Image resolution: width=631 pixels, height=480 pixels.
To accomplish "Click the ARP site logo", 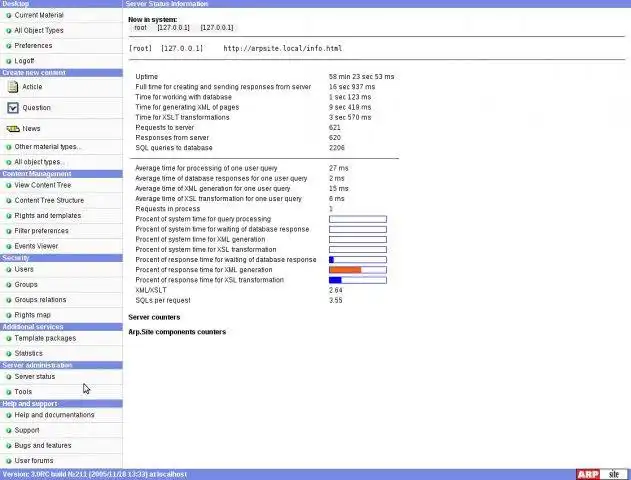I will pos(602,474).
